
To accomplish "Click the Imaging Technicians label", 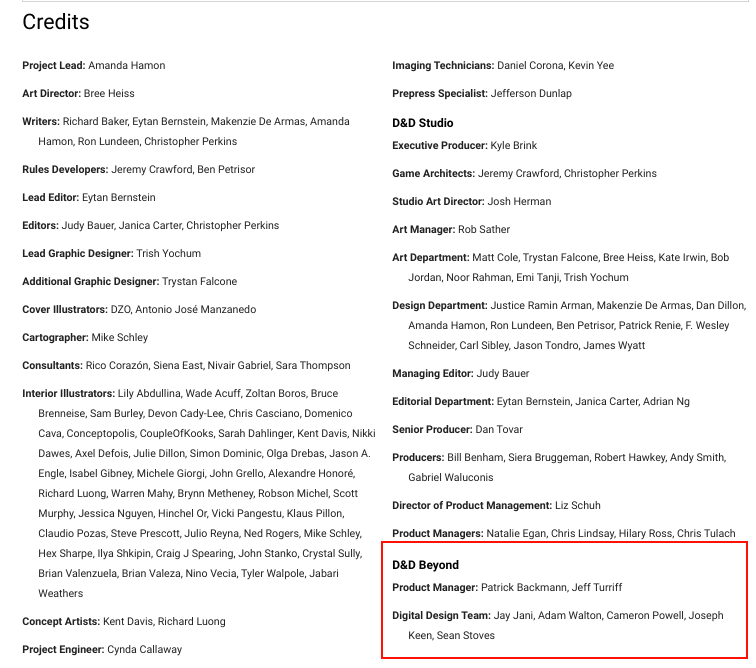I will tap(443, 65).
